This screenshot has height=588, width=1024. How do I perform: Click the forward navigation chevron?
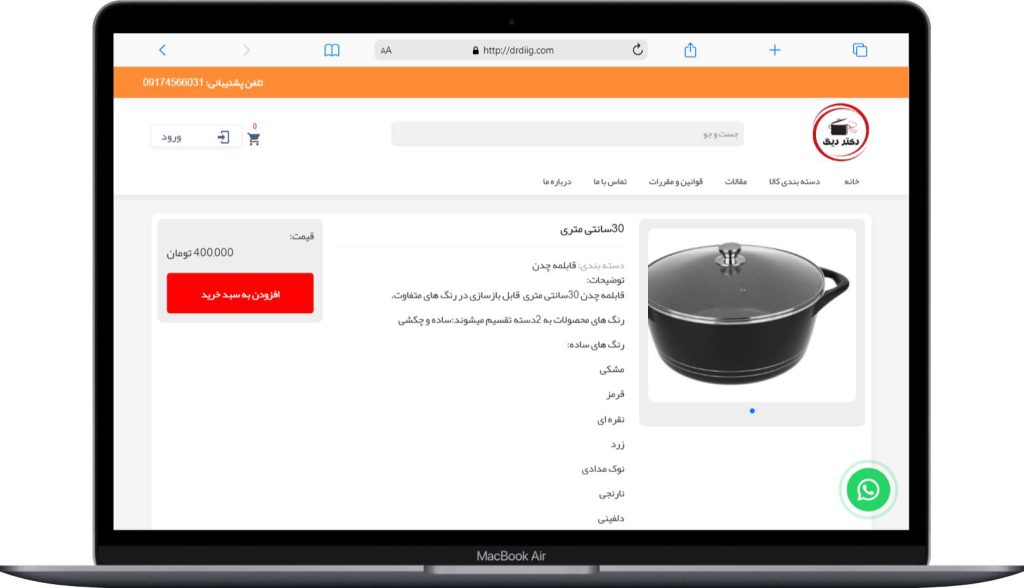click(x=246, y=50)
